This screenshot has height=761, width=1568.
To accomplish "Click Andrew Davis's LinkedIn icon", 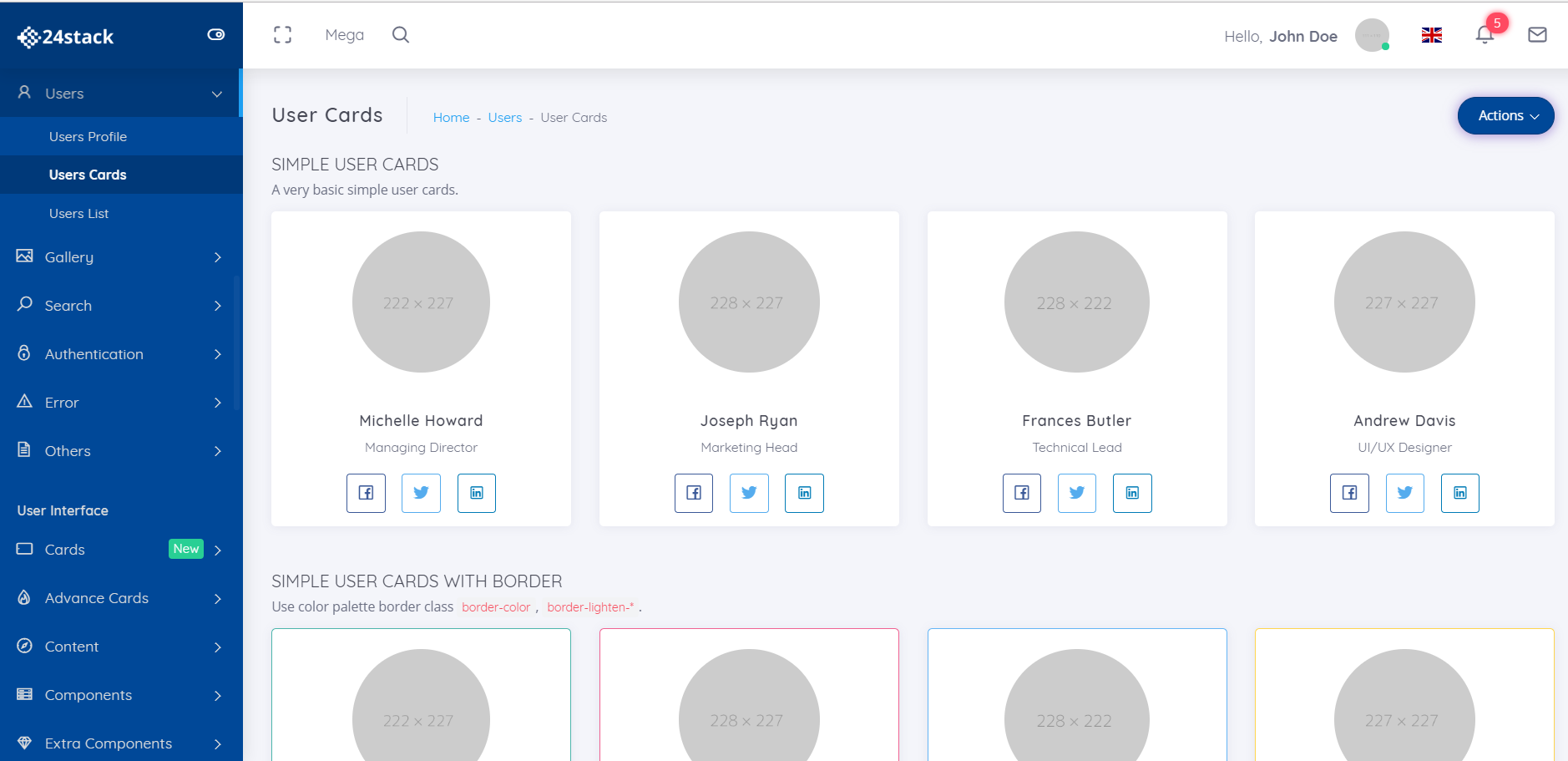I will point(1459,493).
